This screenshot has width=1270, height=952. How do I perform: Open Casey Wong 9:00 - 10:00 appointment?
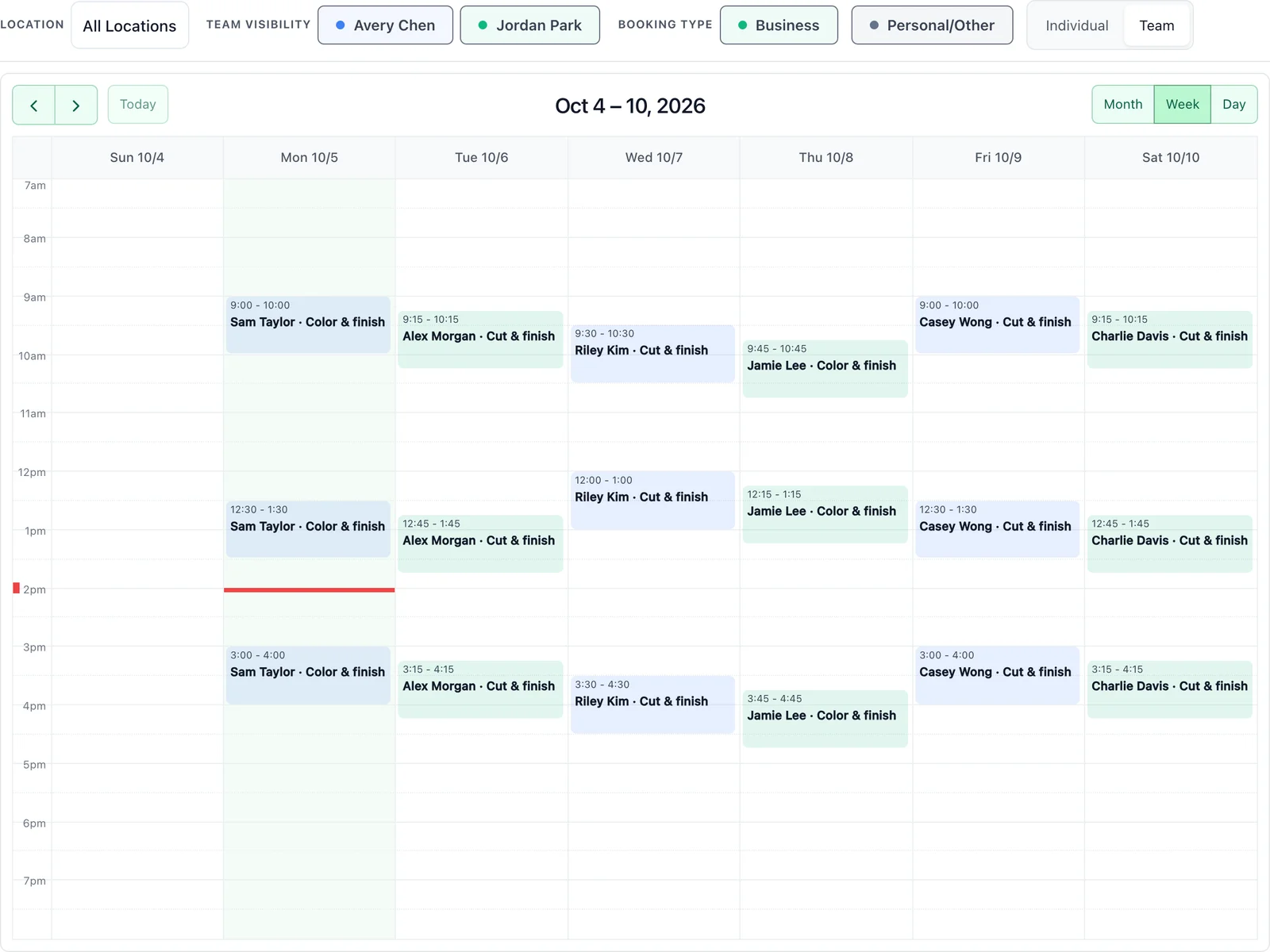998,324
